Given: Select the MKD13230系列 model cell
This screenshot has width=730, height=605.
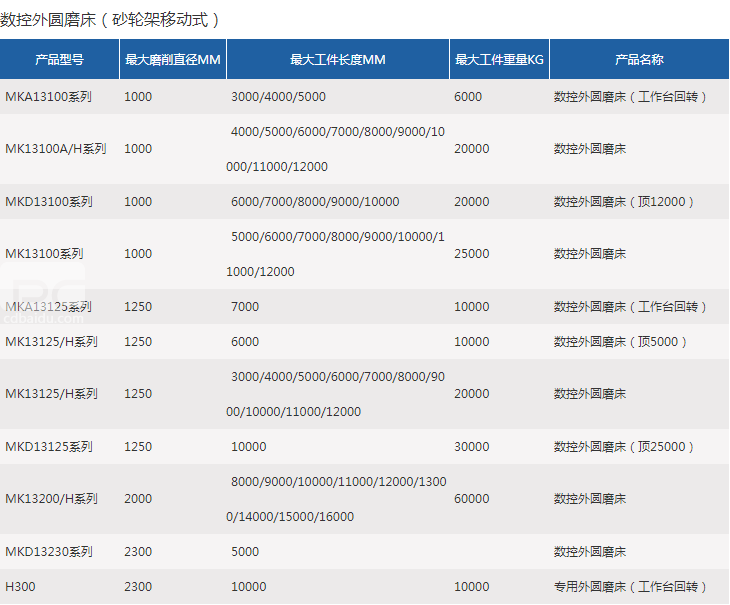Looking at the screenshot, I should 49,552.
